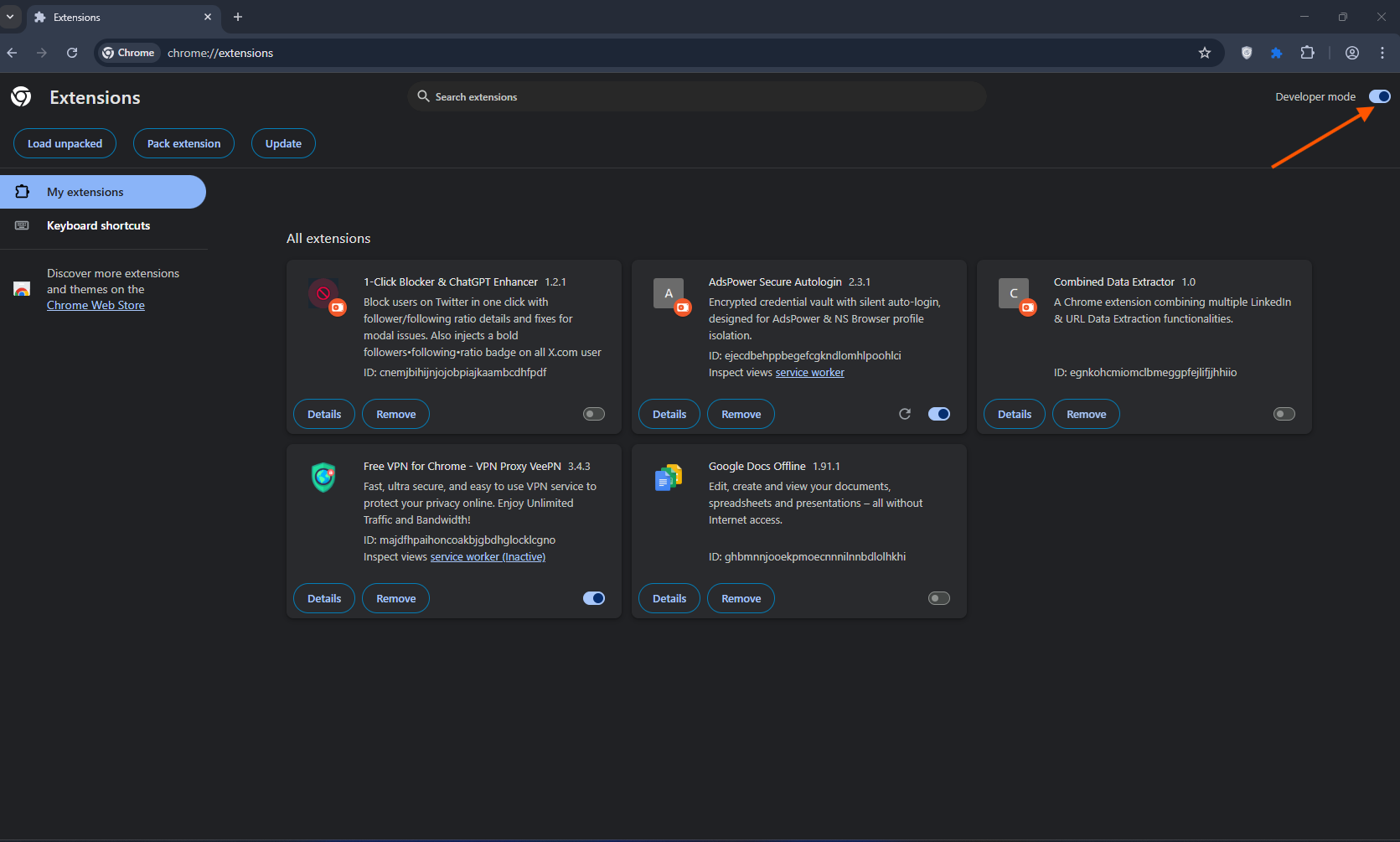Open the Chrome Web Store link
The width and height of the screenshot is (1400, 842).
click(95, 304)
